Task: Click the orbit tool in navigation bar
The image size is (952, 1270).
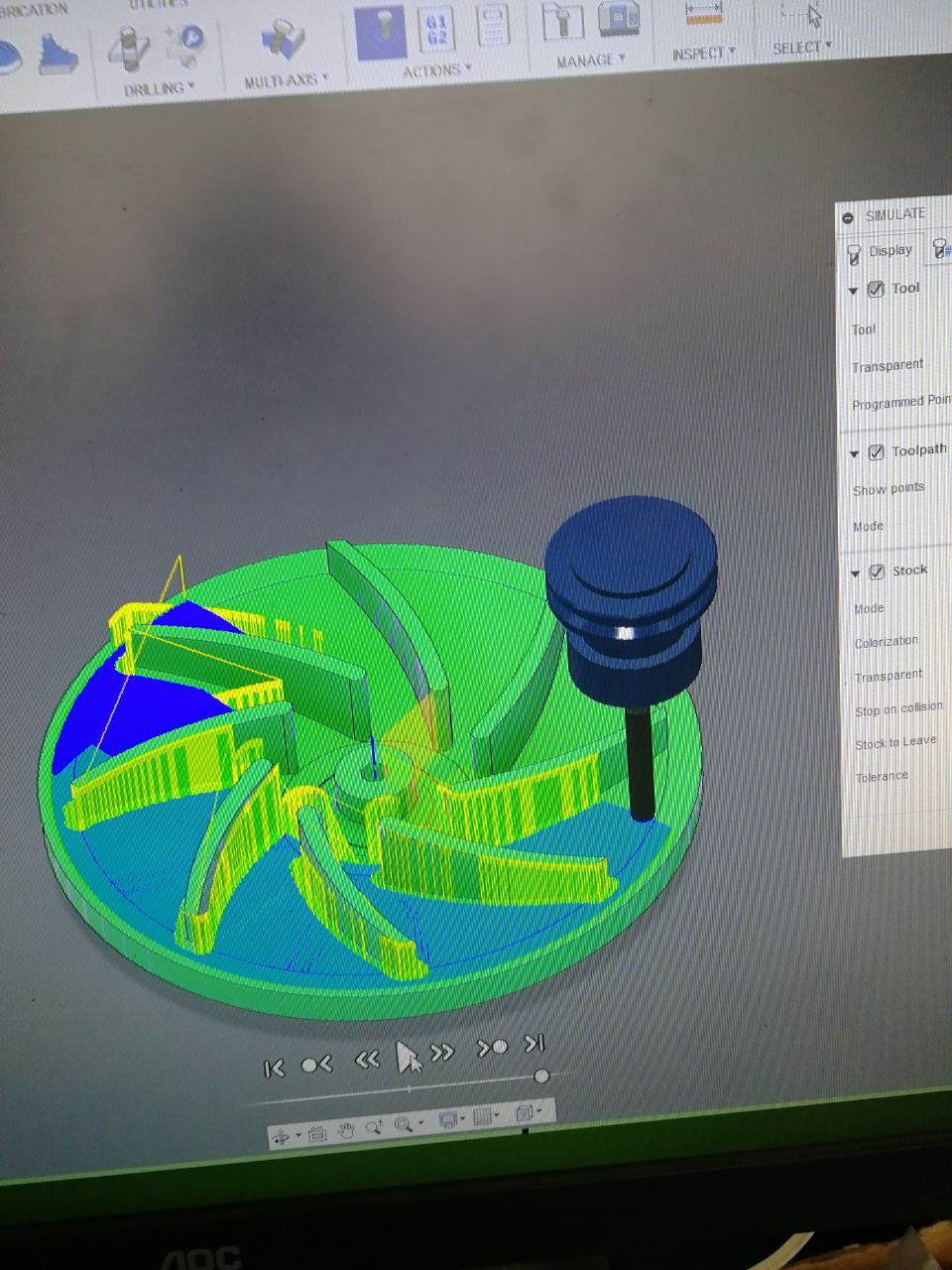Action: (281, 1137)
